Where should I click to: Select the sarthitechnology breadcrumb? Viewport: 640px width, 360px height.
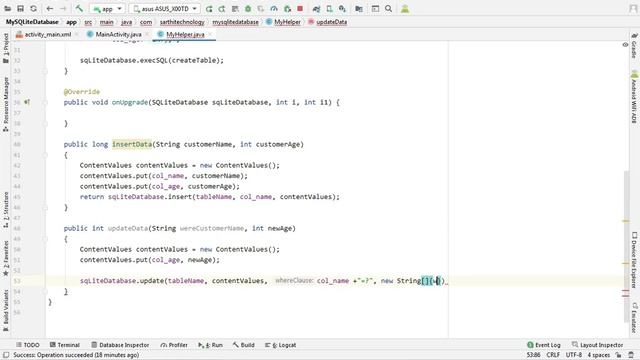click(182, 22)
